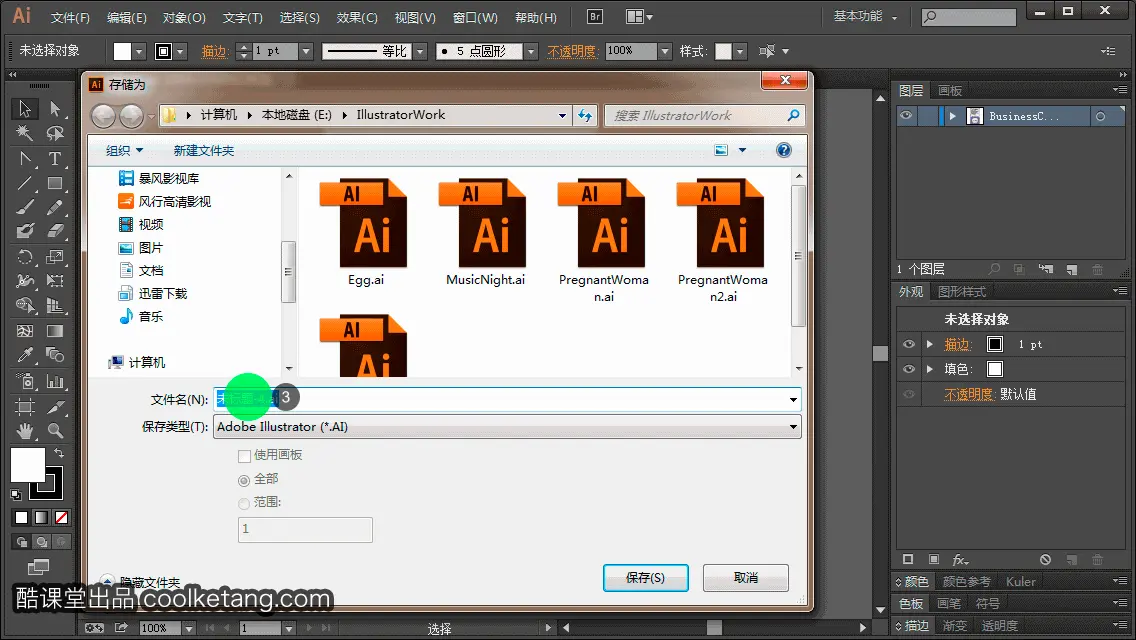Select the Rotate tool

[25, 257]
